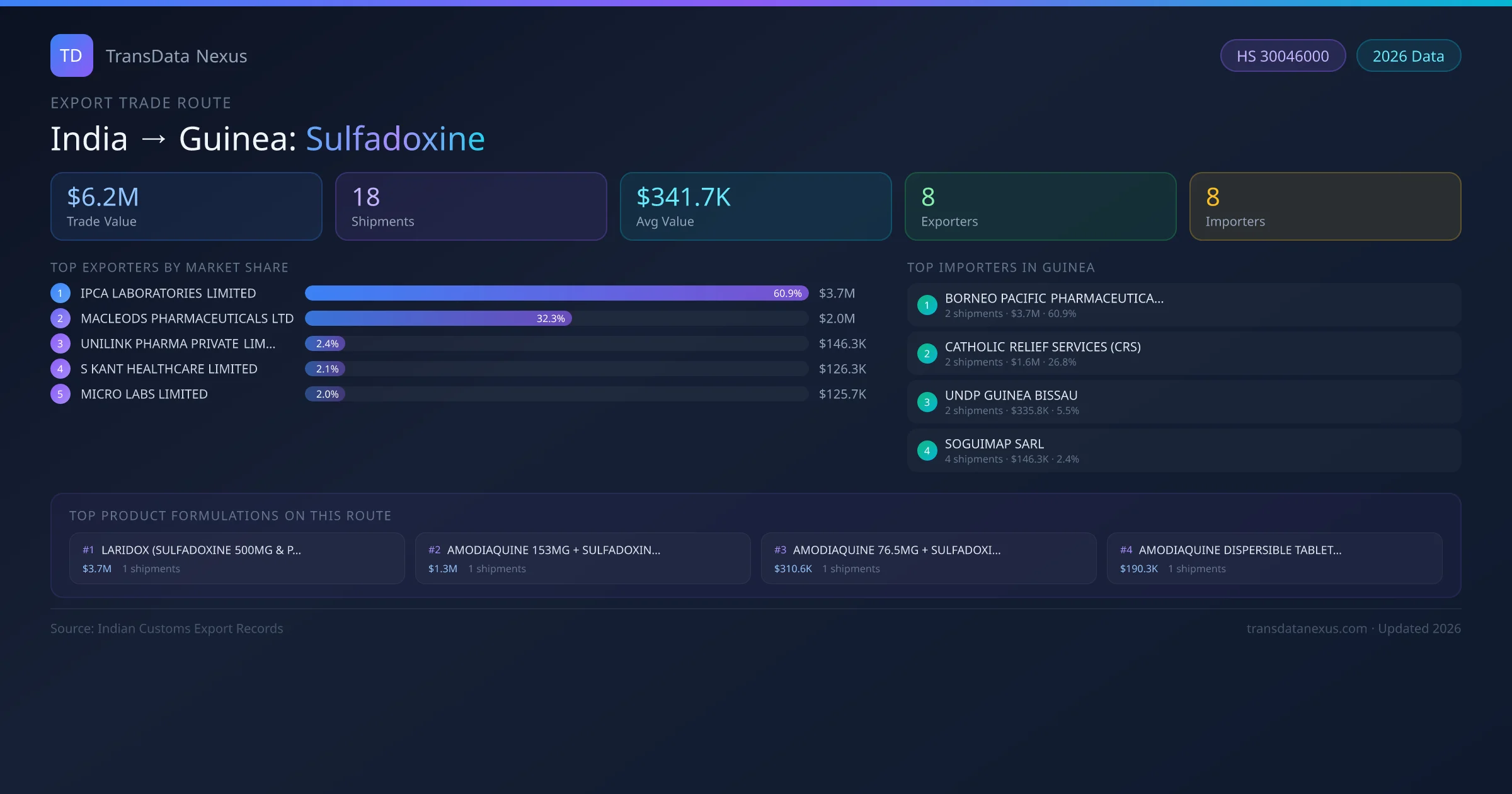
Task: Click green rank 3 badge for UNDP Guinea Bissau
Action: (927, 402)
